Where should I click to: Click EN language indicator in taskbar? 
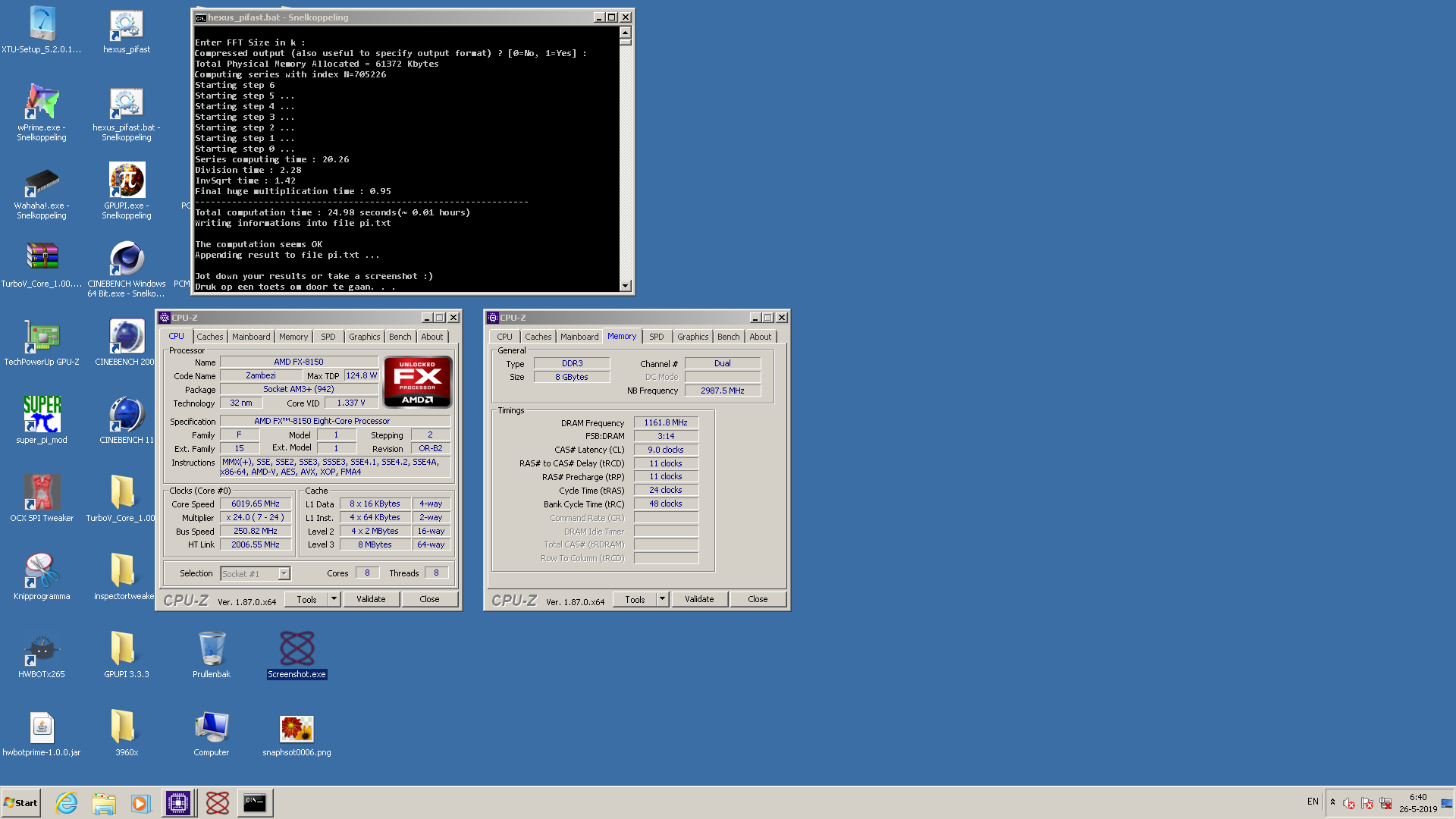click(x=1313, y=802)
